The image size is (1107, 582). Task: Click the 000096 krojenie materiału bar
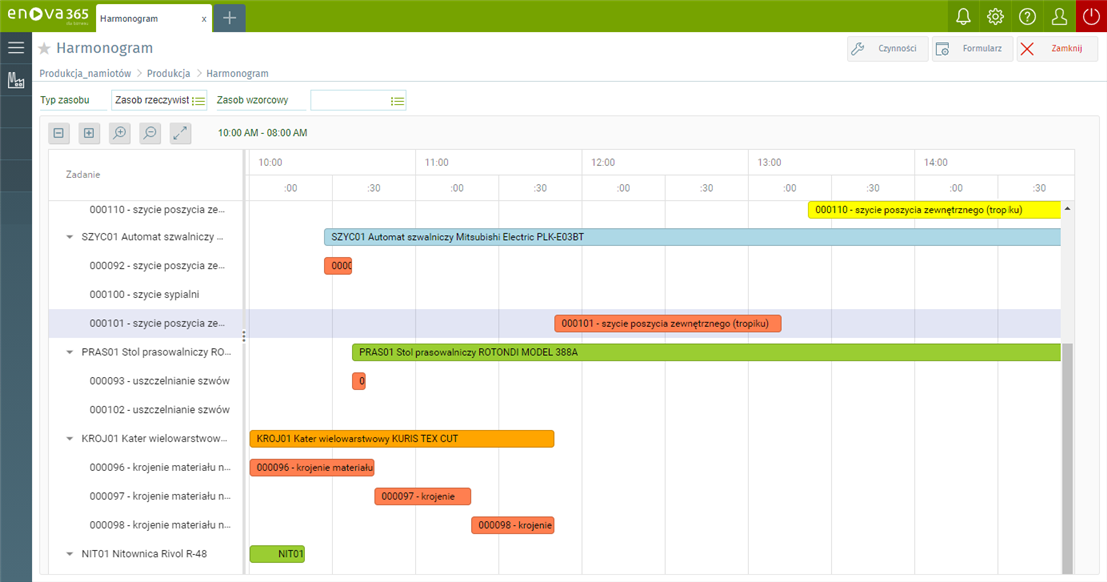312,468
